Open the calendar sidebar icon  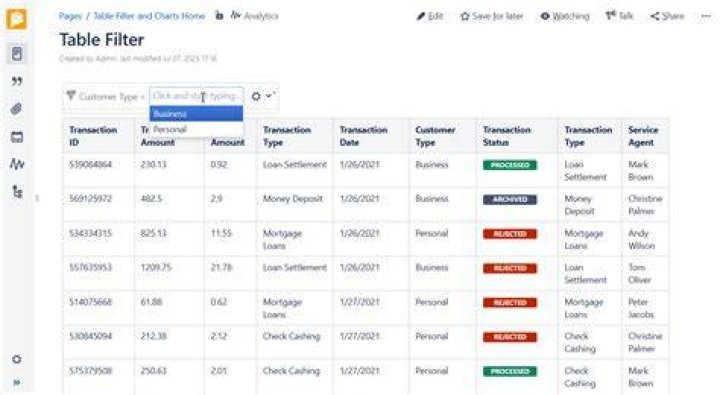pyautogui.click(x=17, y=137)
